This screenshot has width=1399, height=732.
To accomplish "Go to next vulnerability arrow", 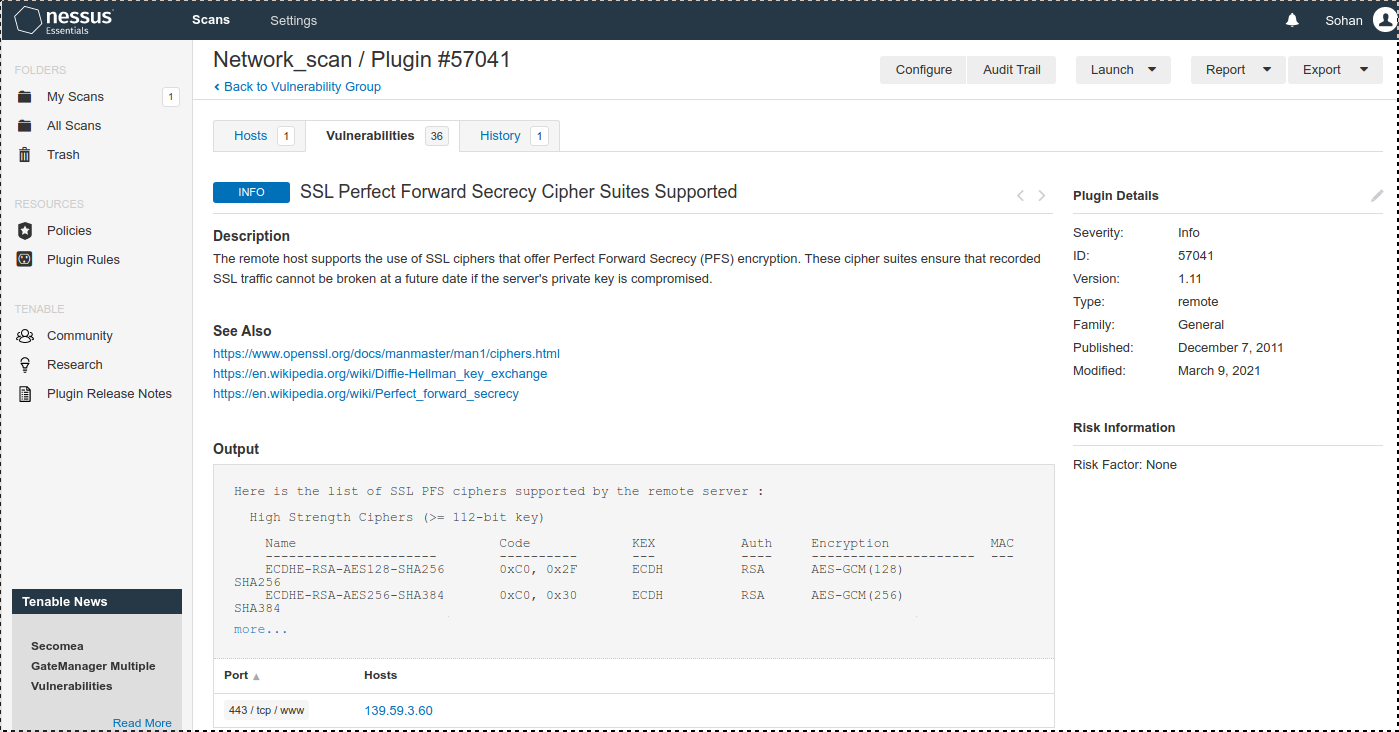I will 1042,196.
